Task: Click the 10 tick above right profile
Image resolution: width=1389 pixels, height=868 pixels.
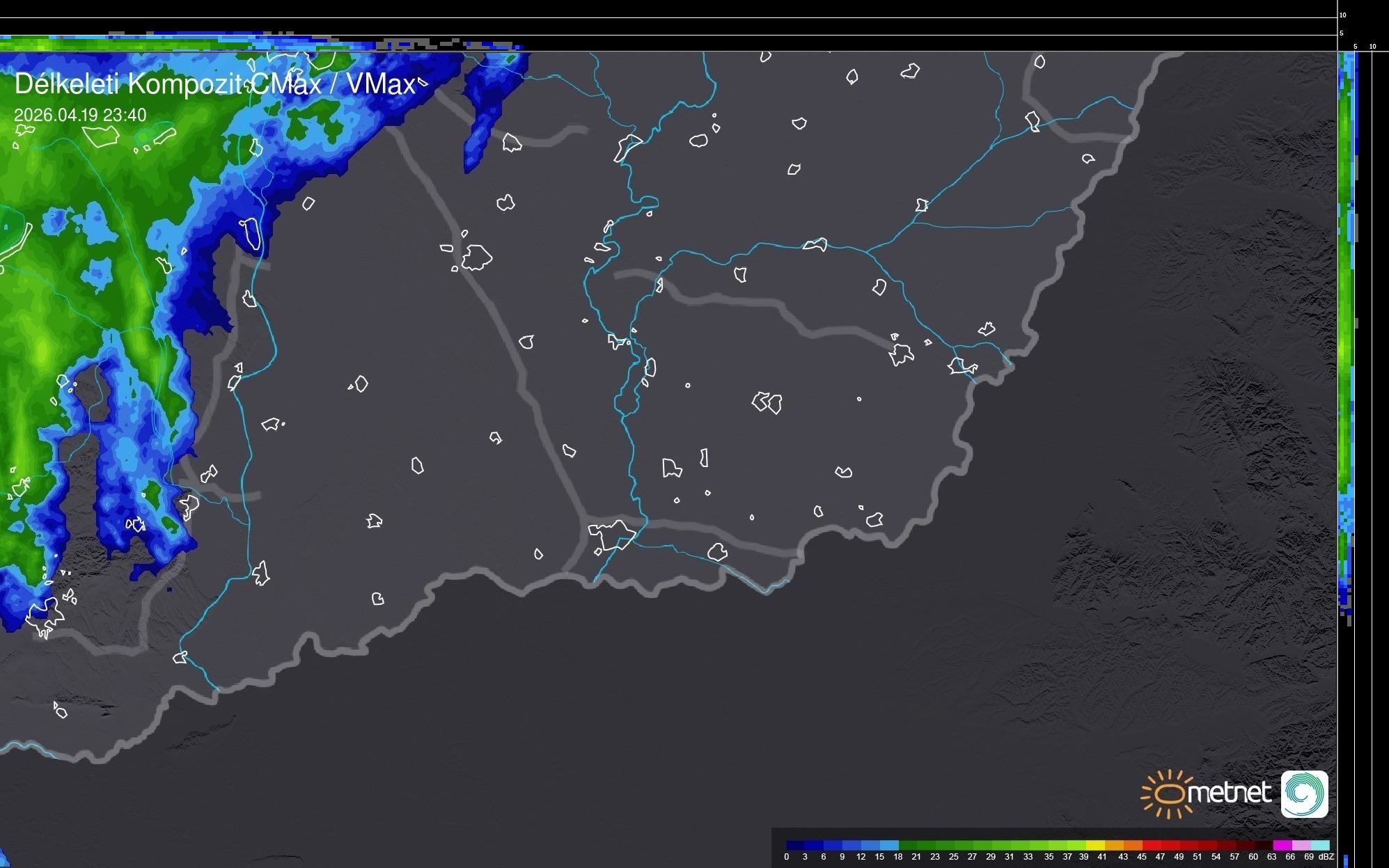Action: pyautogui.click(x=1372, y=47)
